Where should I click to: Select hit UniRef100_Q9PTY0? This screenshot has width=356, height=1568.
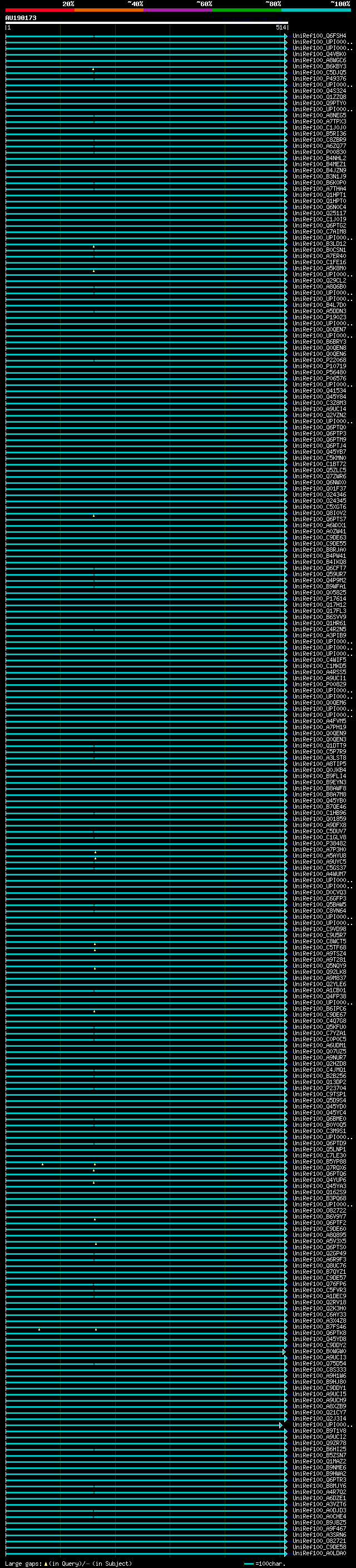pos(319,103)
